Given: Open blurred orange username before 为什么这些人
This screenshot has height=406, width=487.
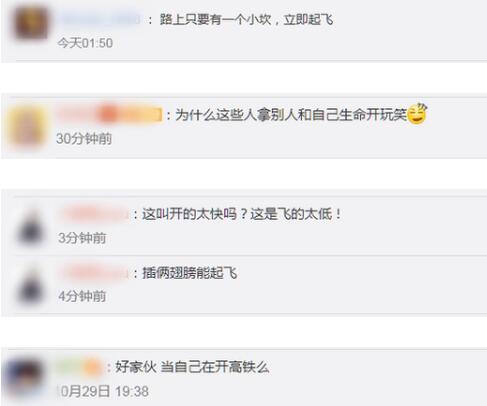Looking at the screenshot, I should coord(109,114).
